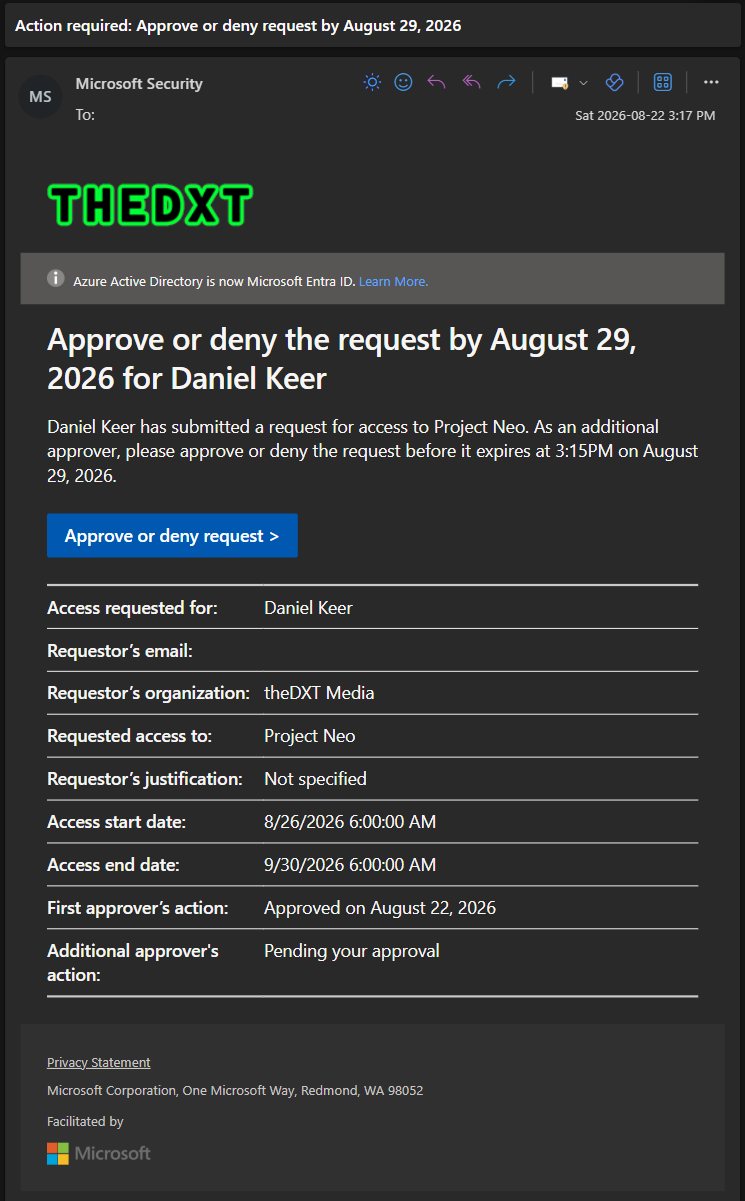Screen dimensions: 745x1201
Task: Reply all to the email
Action: (x=472, y=82)
